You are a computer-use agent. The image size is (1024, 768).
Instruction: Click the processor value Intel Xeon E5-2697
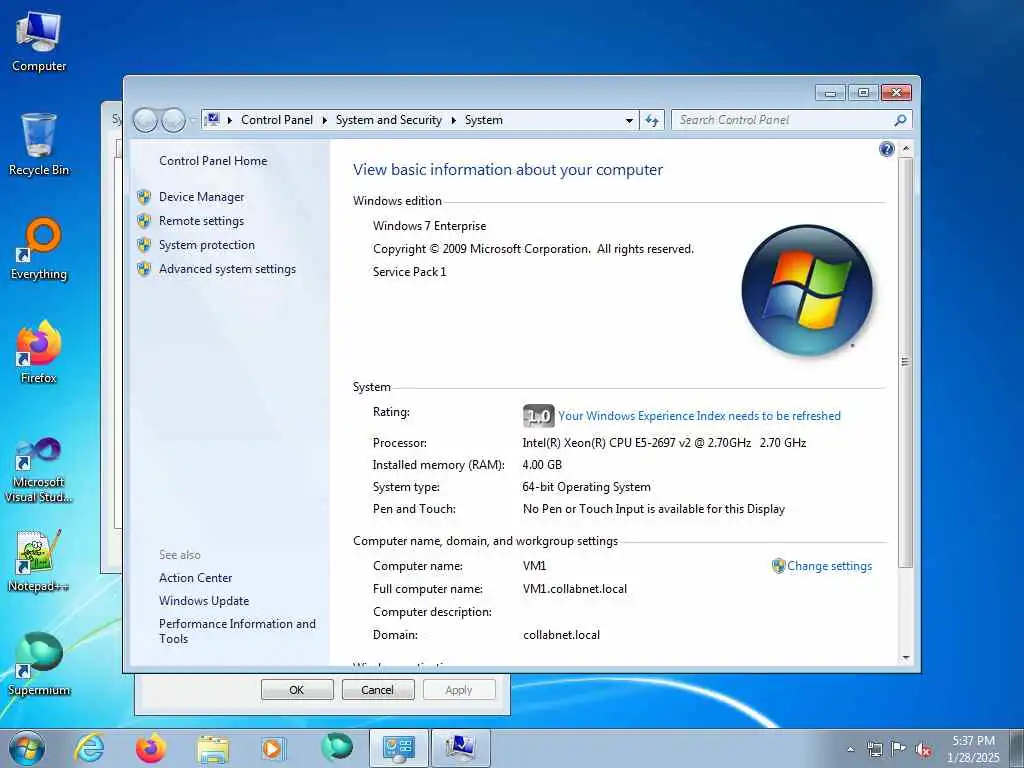pos(664,443)
